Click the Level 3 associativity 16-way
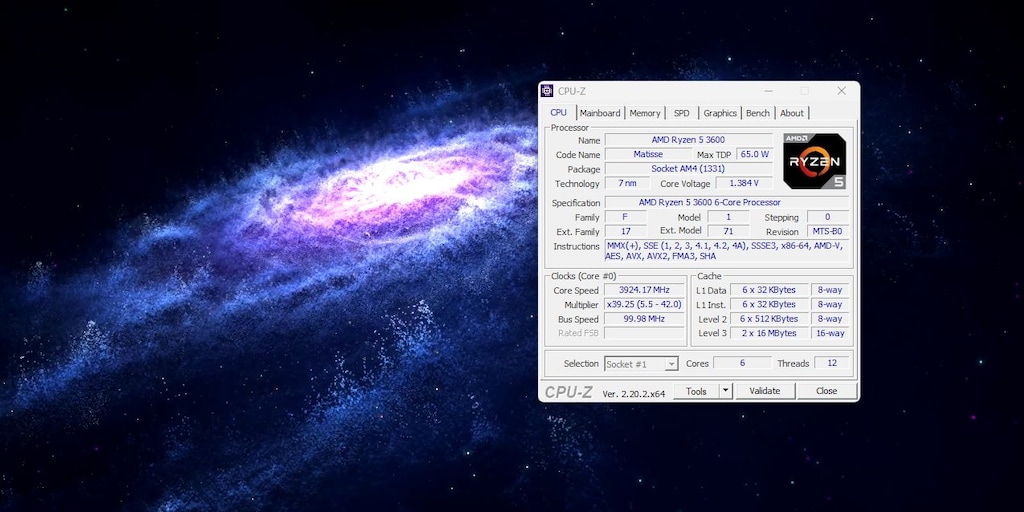1024x512 pixels. pyautogui.click(x=830, y=333)
